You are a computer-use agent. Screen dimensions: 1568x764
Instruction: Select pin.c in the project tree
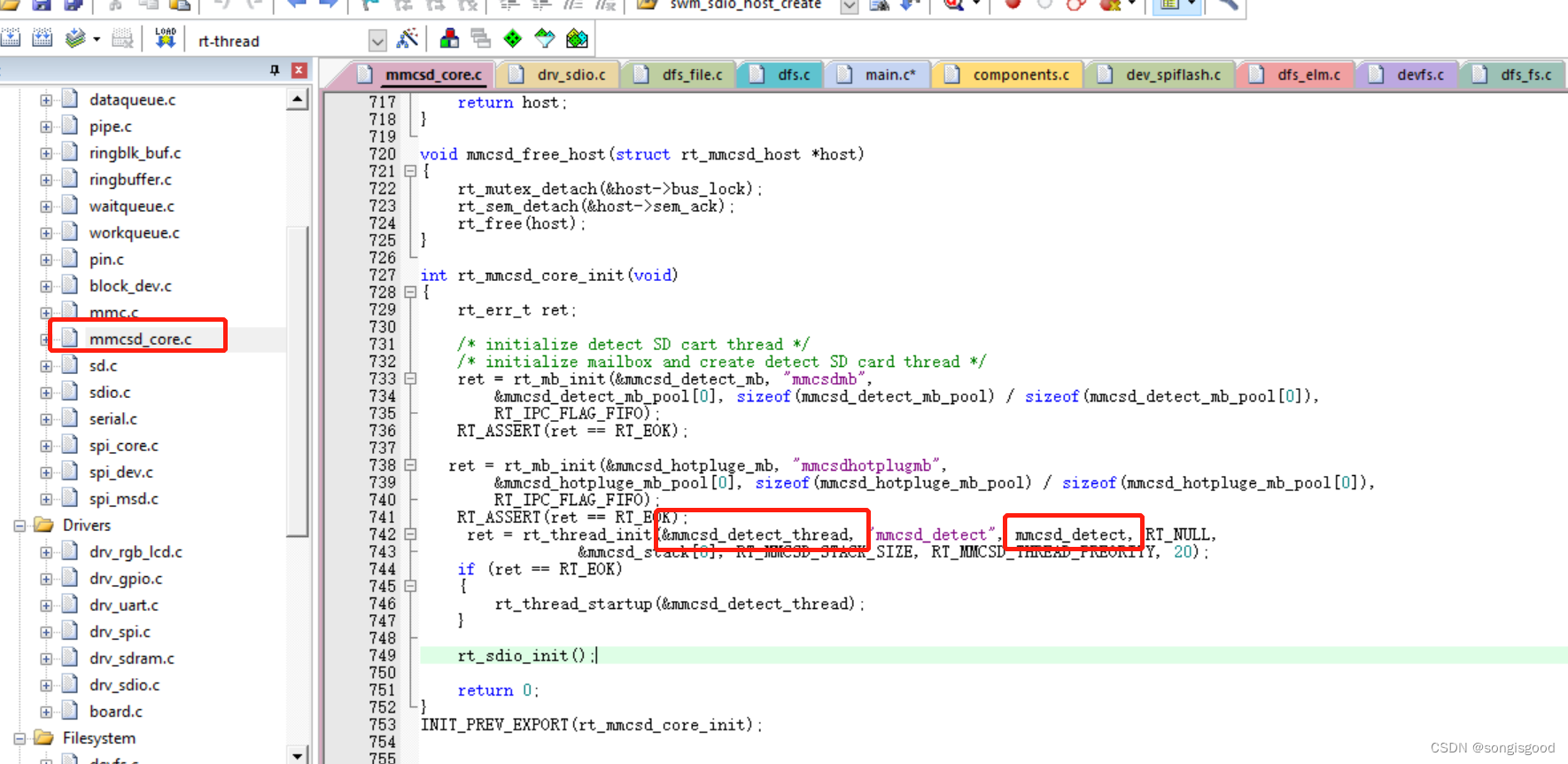pos(106,260)
